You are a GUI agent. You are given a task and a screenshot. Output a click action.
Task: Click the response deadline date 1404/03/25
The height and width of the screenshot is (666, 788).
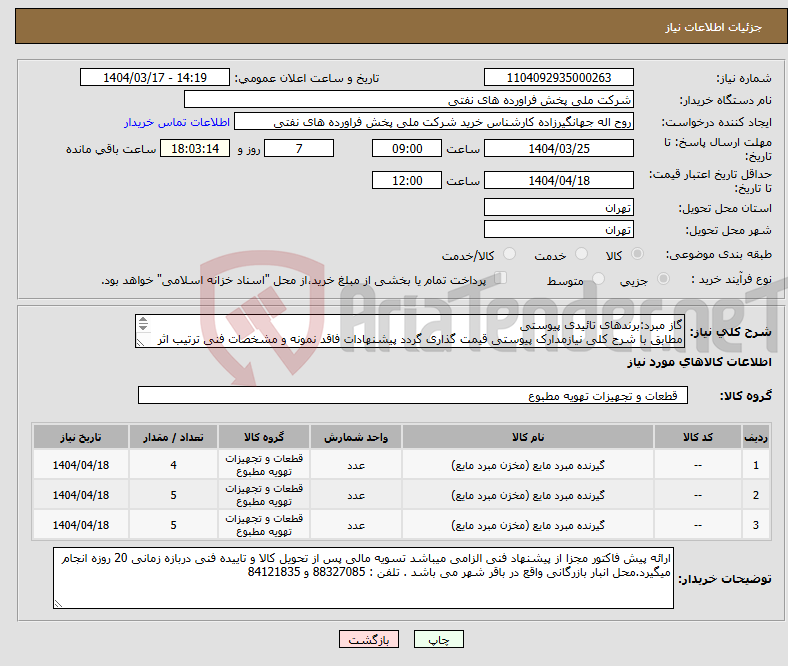(559, 148)
